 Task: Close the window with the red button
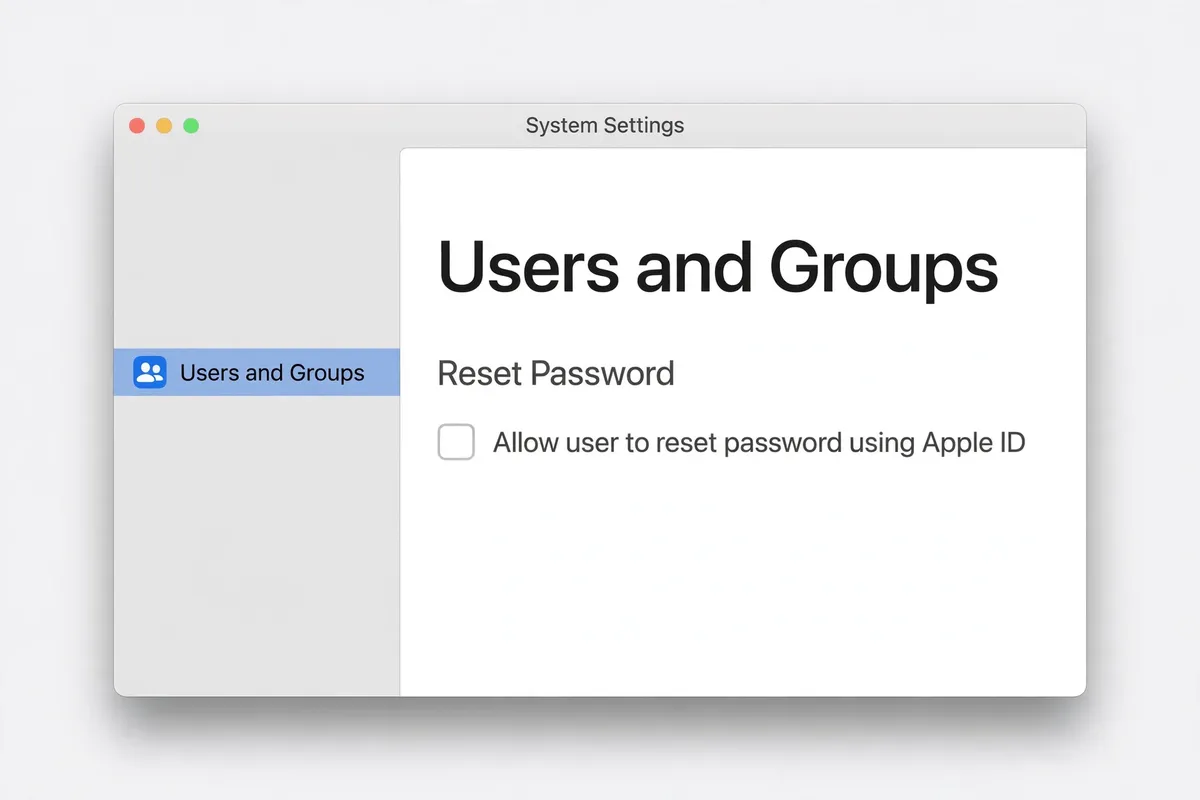[x=137, y=126]
